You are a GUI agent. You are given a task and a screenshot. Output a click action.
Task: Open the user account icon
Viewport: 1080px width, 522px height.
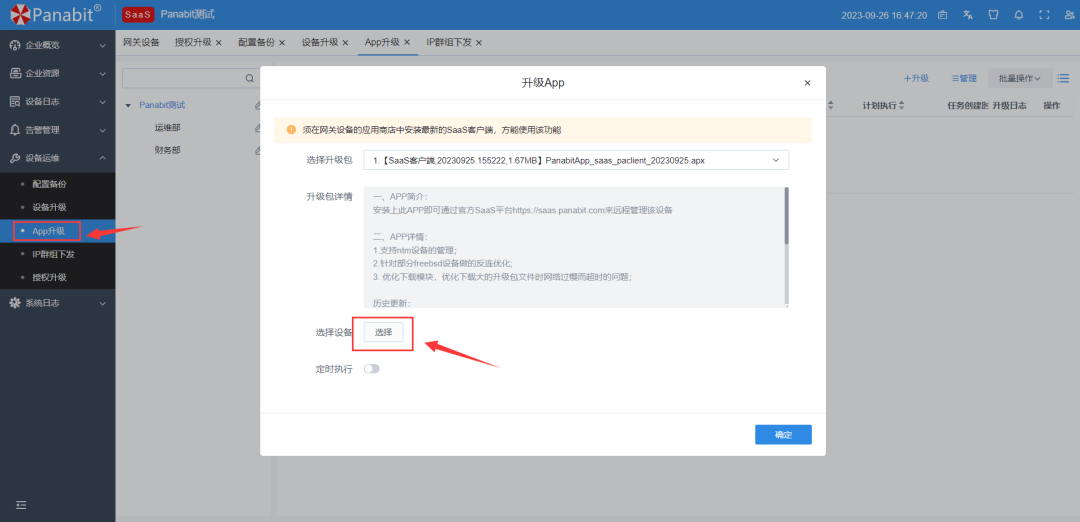point(1069,15)
